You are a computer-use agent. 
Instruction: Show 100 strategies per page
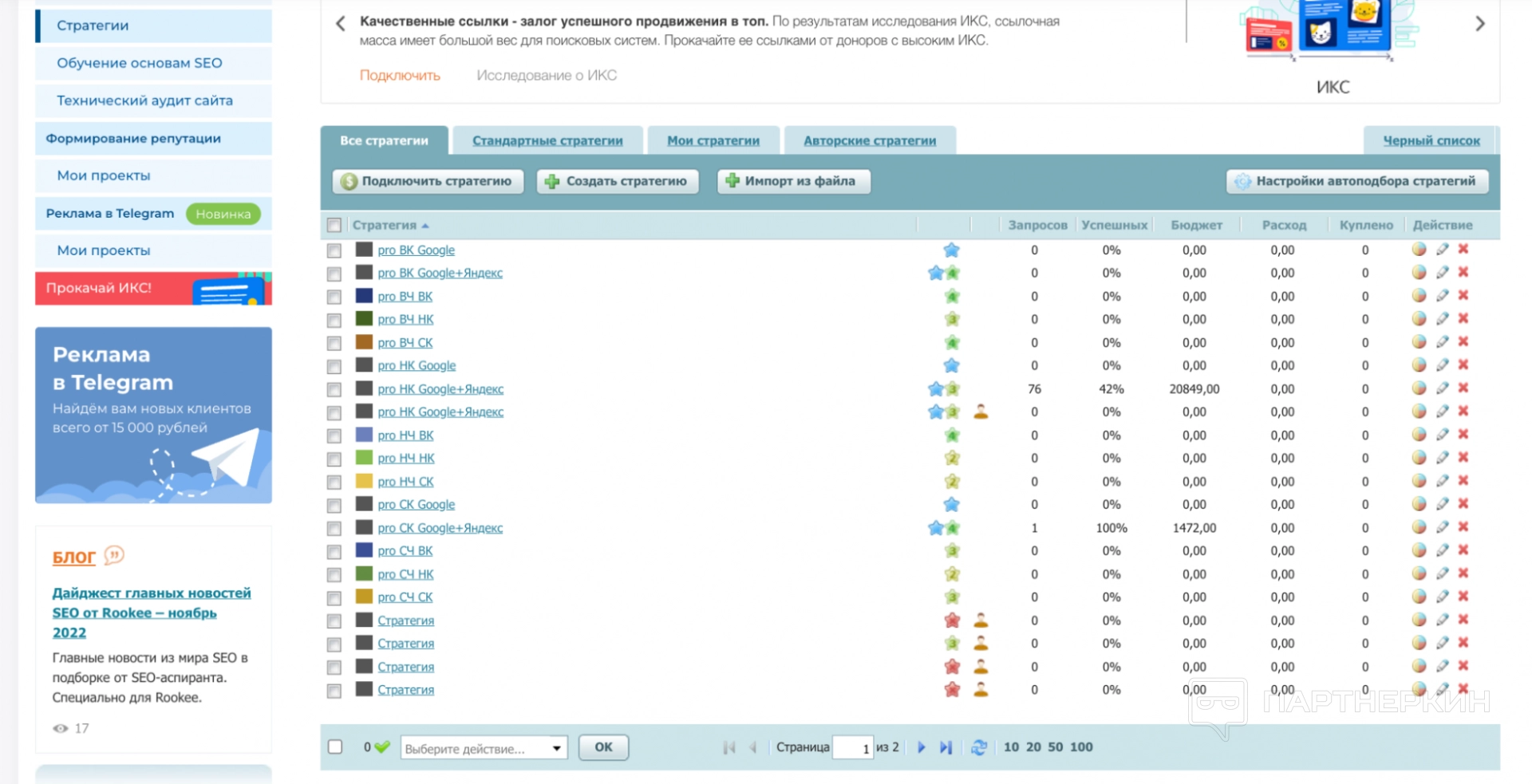point(1081,747)
